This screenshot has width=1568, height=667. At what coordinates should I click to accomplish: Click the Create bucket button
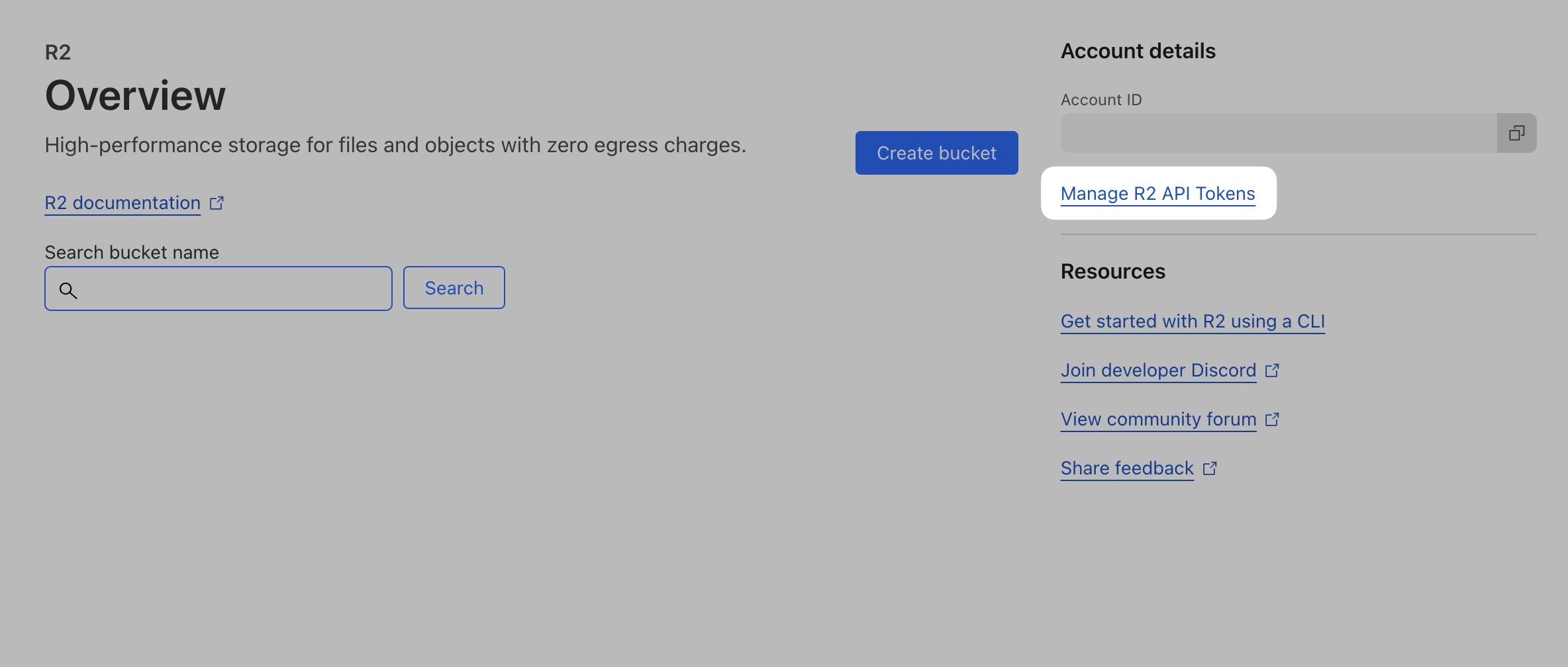936,153
